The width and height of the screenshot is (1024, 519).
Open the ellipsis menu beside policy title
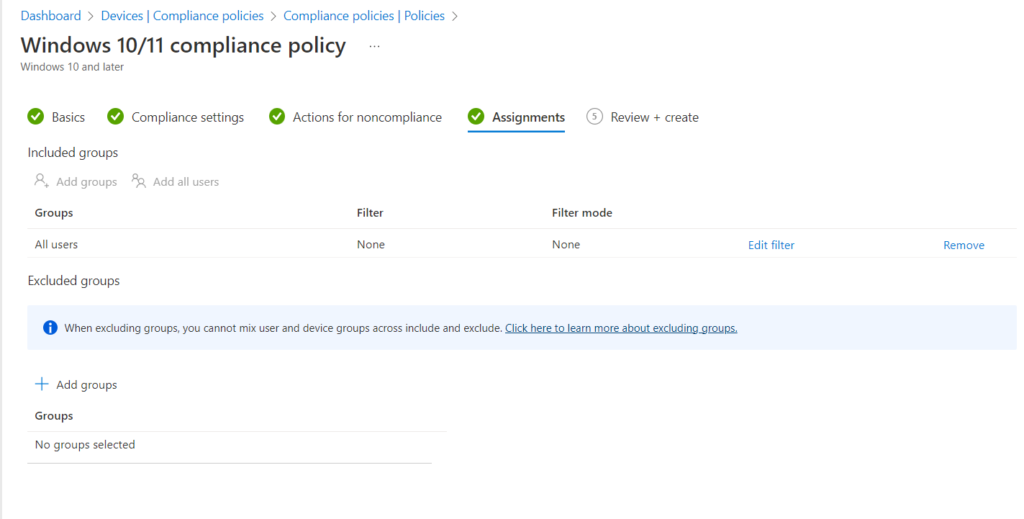pos(374,46)
